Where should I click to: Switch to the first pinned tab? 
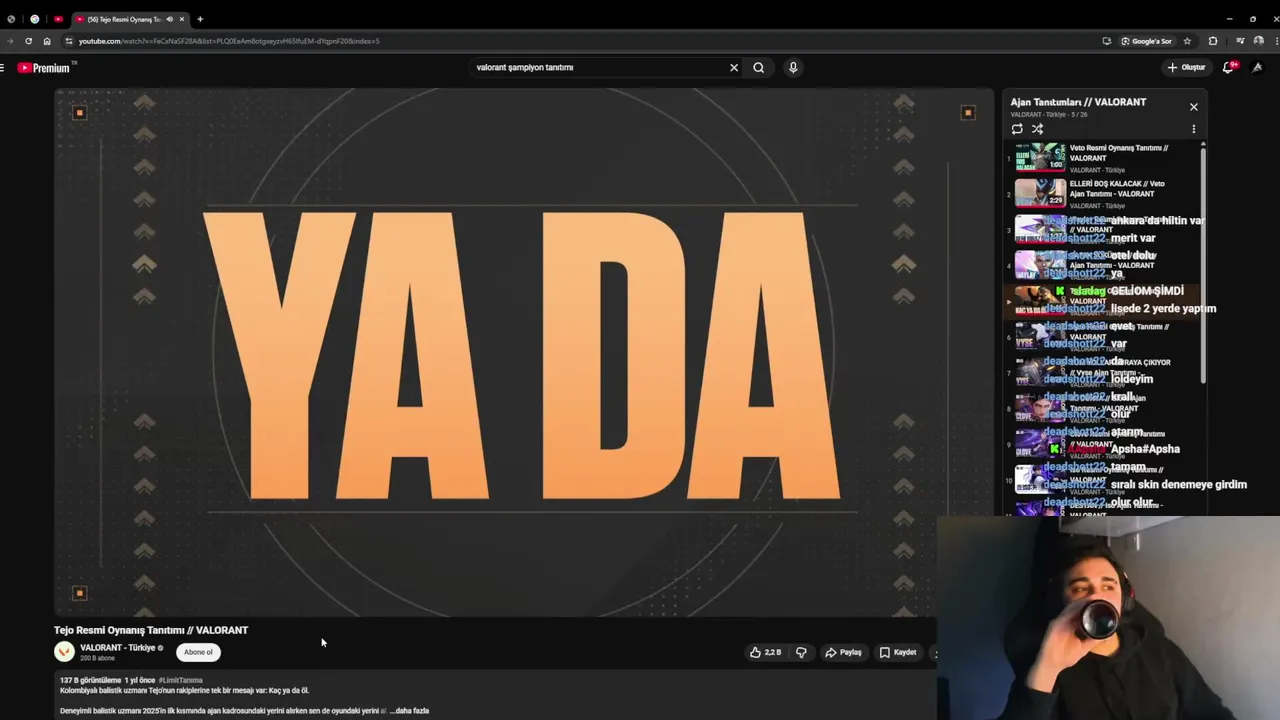click(11, 19)
